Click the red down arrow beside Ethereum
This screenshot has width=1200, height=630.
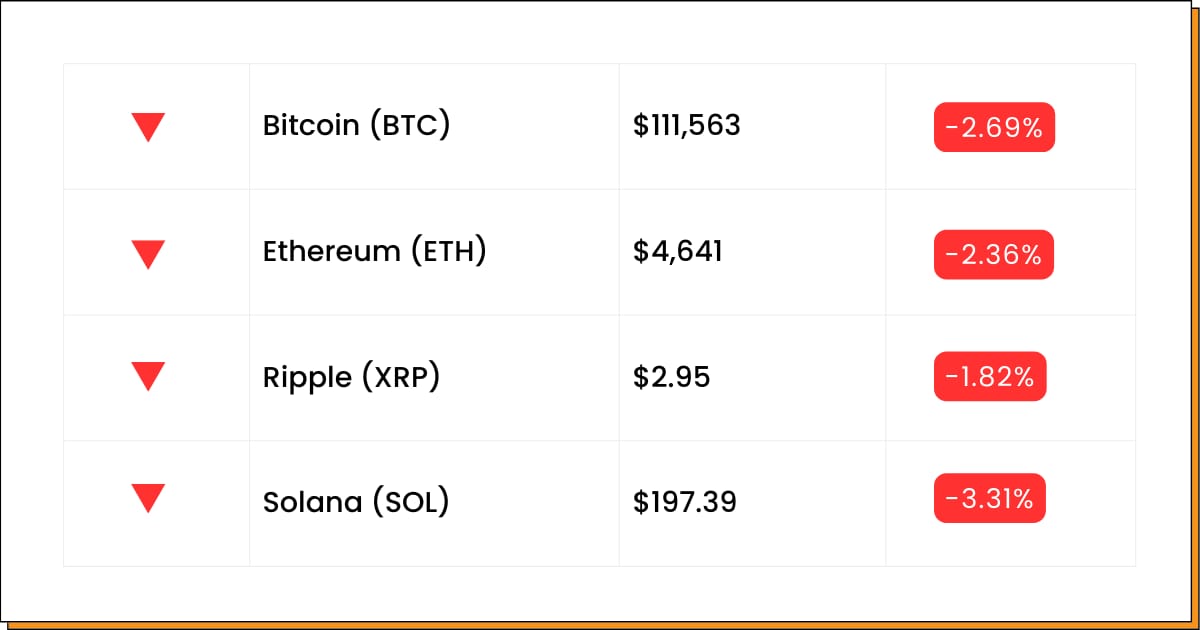click(x=148, y=254)
